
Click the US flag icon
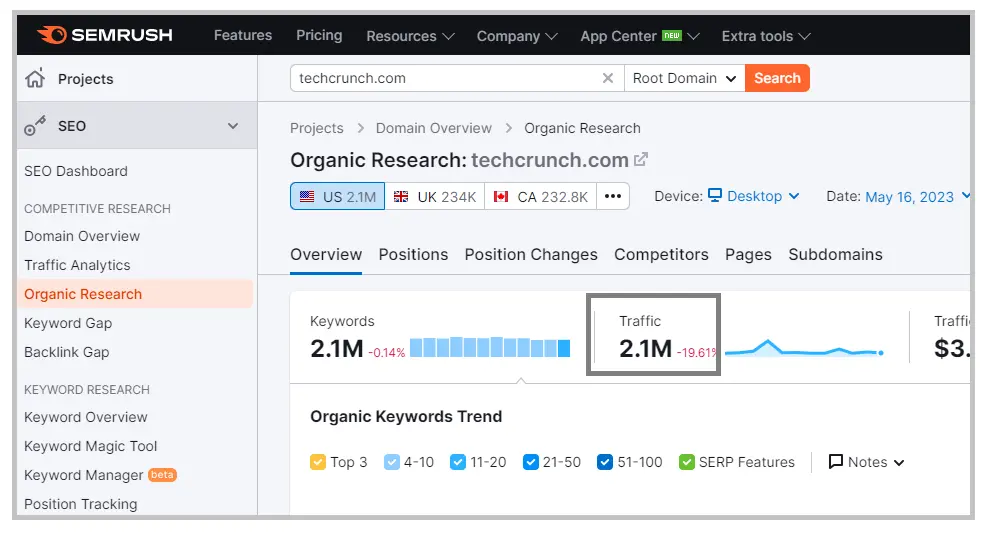(307, 197)
